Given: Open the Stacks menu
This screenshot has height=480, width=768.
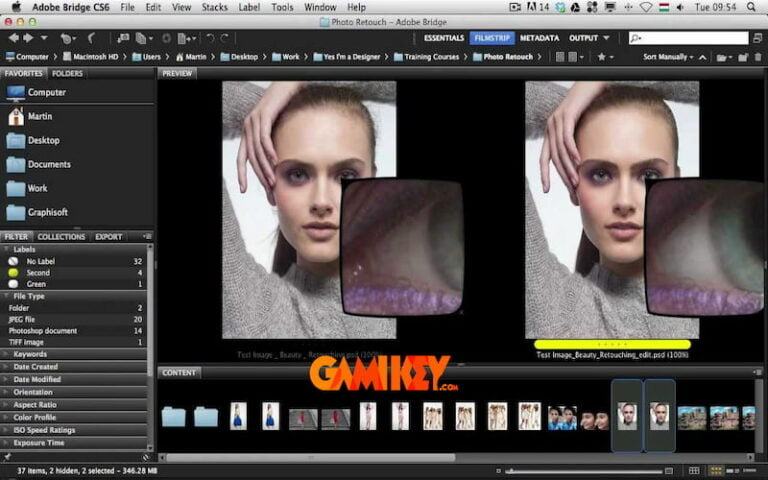Looking at the screenshot, I should point(214,7).
